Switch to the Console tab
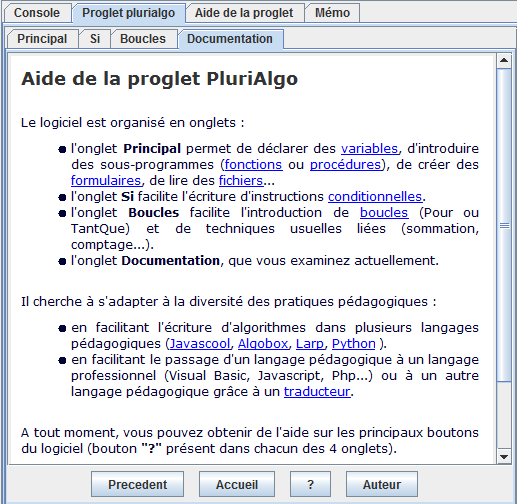 [37, 13]
